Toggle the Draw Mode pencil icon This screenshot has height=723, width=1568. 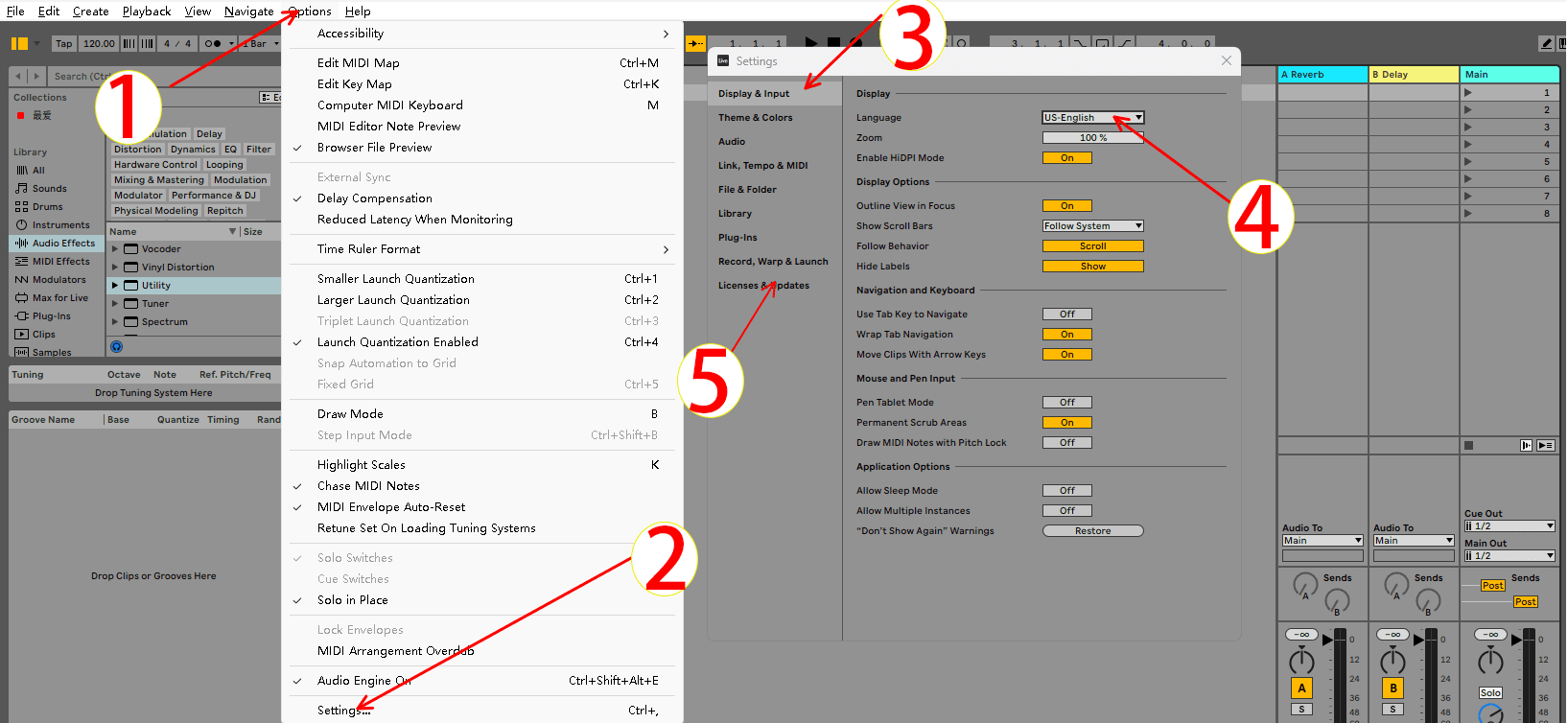[x=1546, y=43]
